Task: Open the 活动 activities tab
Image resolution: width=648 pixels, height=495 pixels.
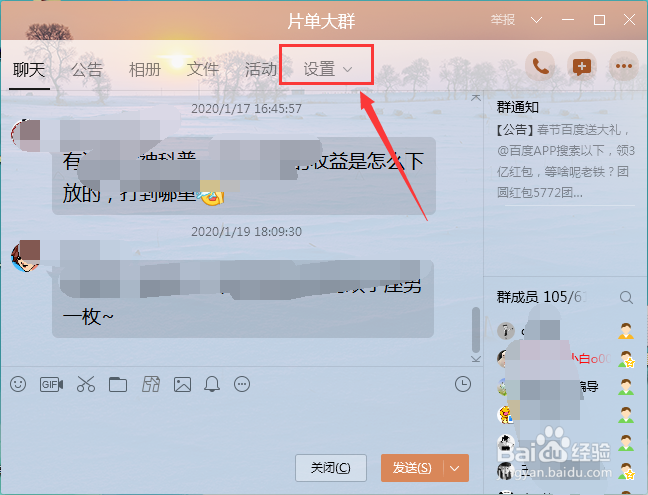Action: click(261, 69)
